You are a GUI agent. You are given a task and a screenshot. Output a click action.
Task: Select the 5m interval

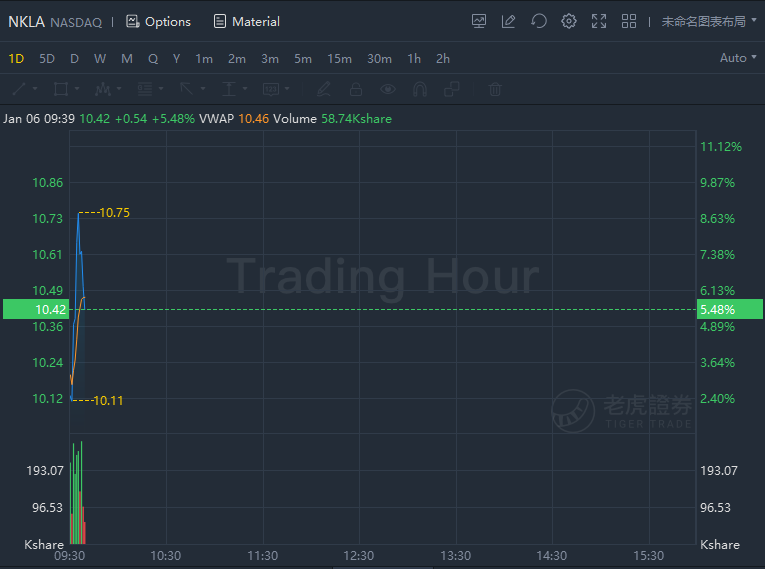303,59
